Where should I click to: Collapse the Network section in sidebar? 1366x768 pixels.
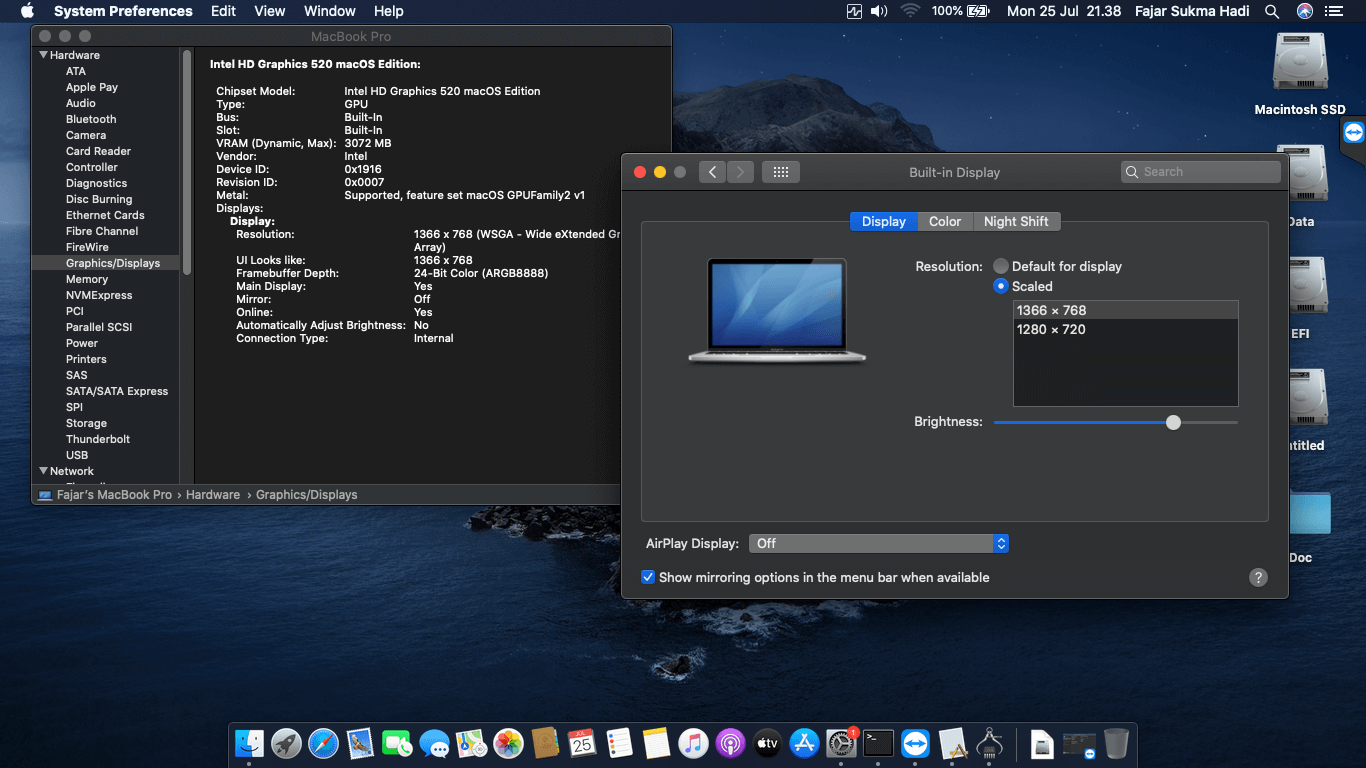[44, 471]
